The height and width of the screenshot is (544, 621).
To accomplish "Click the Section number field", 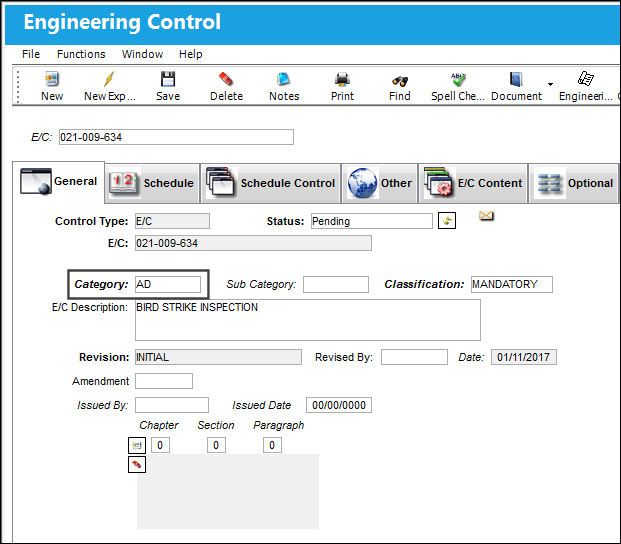I will click(216, 445).
